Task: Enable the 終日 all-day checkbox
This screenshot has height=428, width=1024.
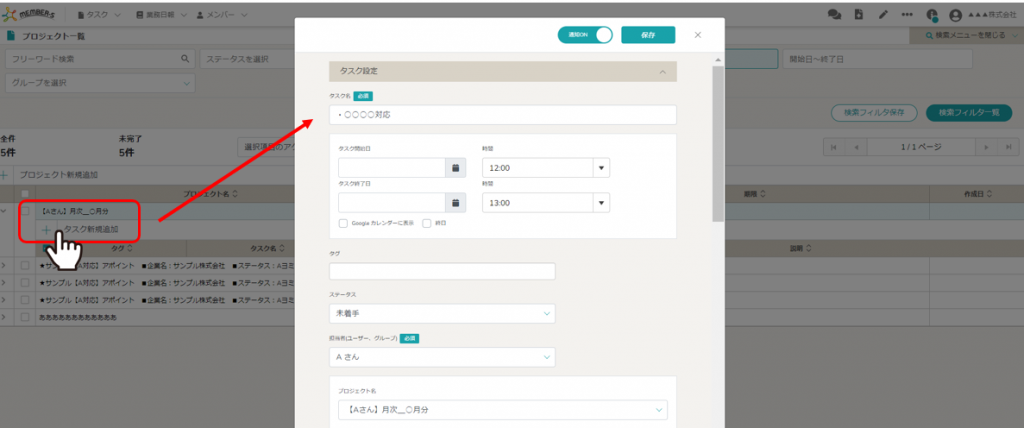Action: click(x=427, y=223)
